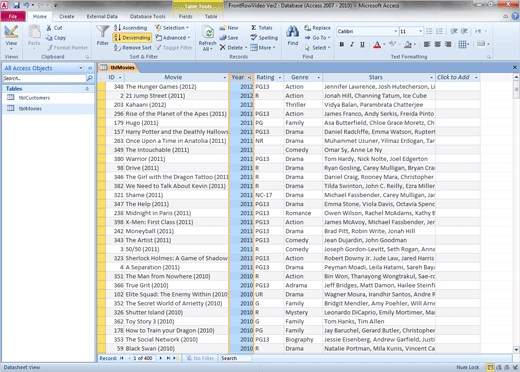Open the Gridlines options

464,44
